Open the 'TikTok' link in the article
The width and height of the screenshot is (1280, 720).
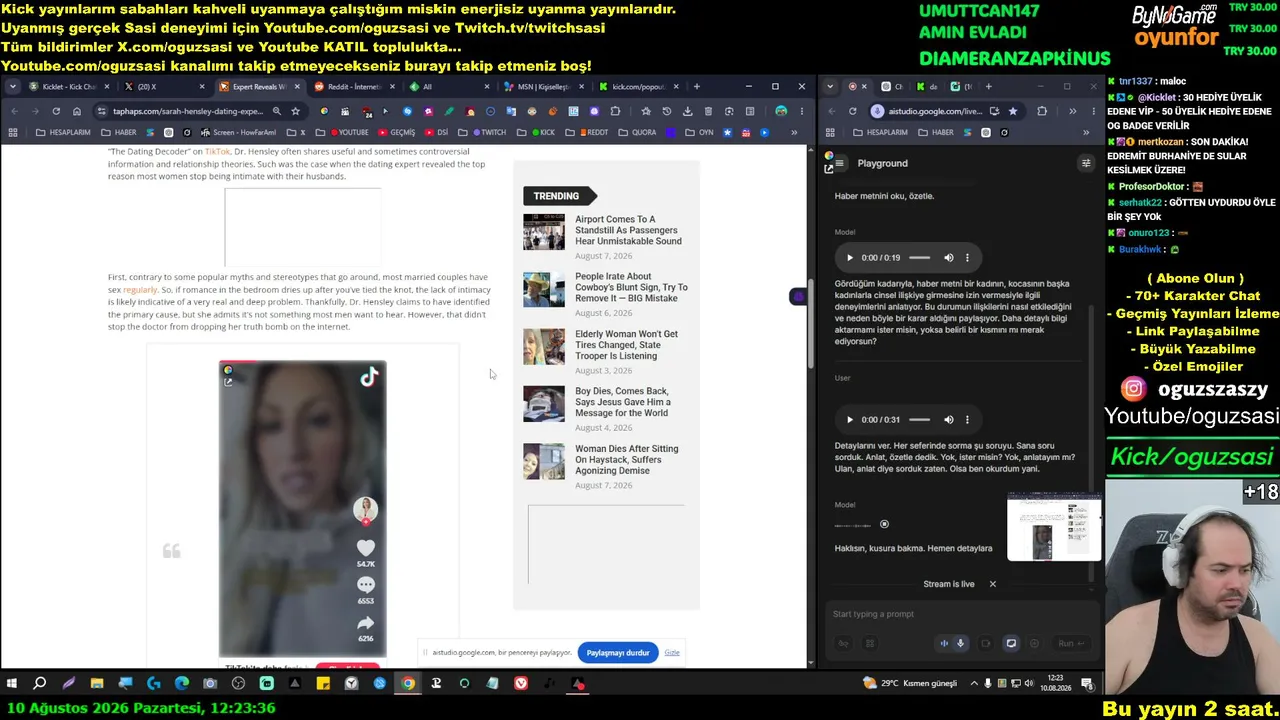click(x=218, y=152)
